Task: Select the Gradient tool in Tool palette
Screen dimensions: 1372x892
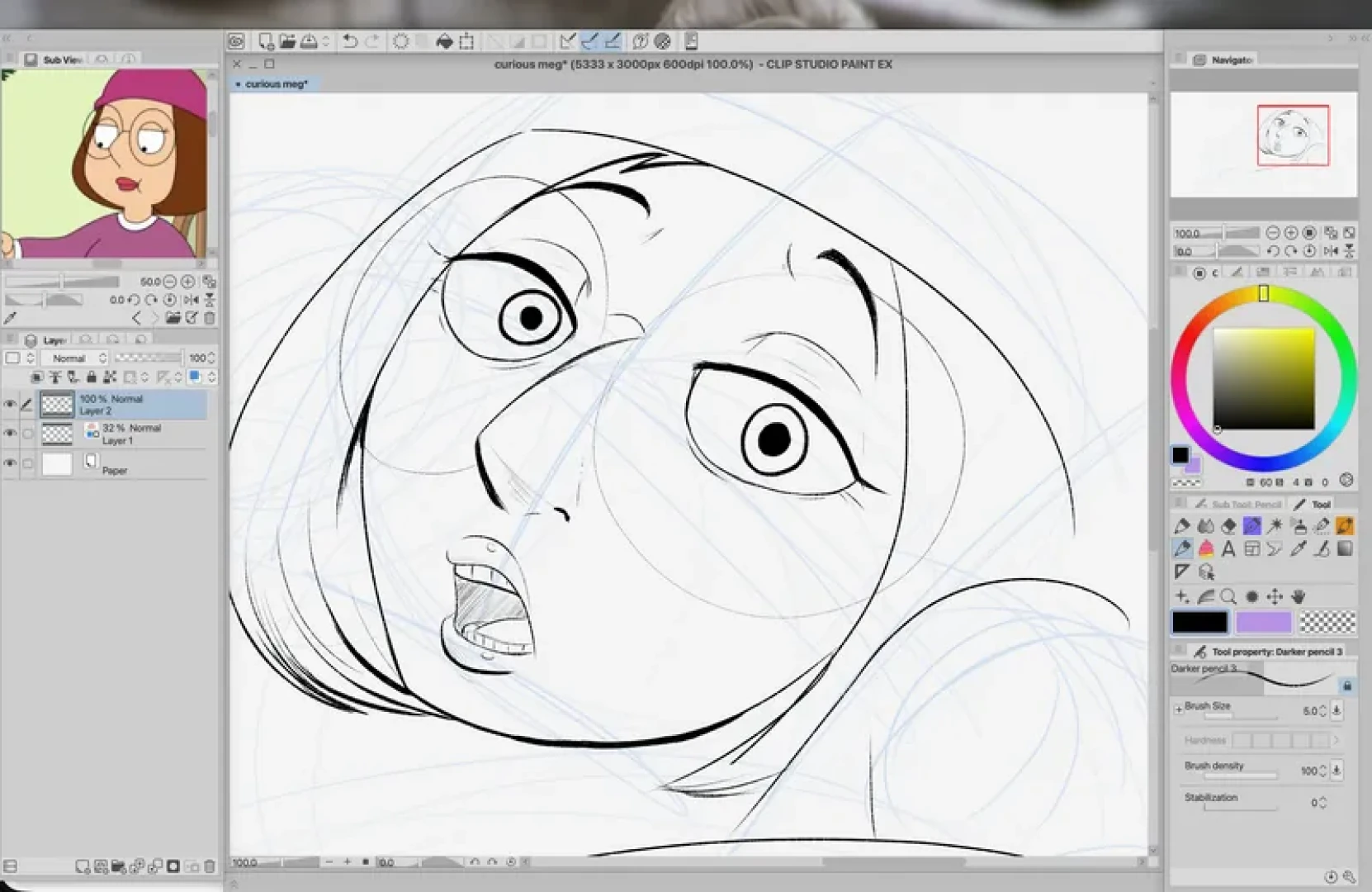Action: pyautogui.click(x=1345, y=548)
